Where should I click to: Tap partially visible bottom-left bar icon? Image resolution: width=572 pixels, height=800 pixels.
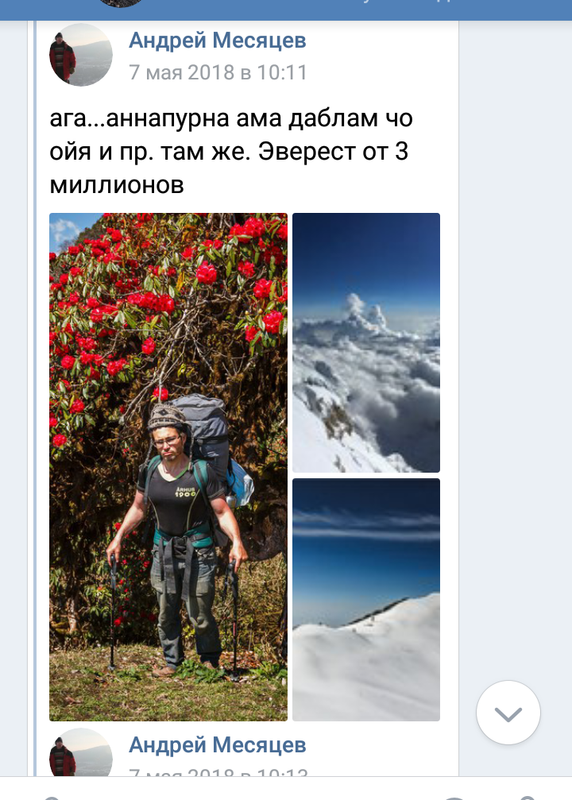51,797
